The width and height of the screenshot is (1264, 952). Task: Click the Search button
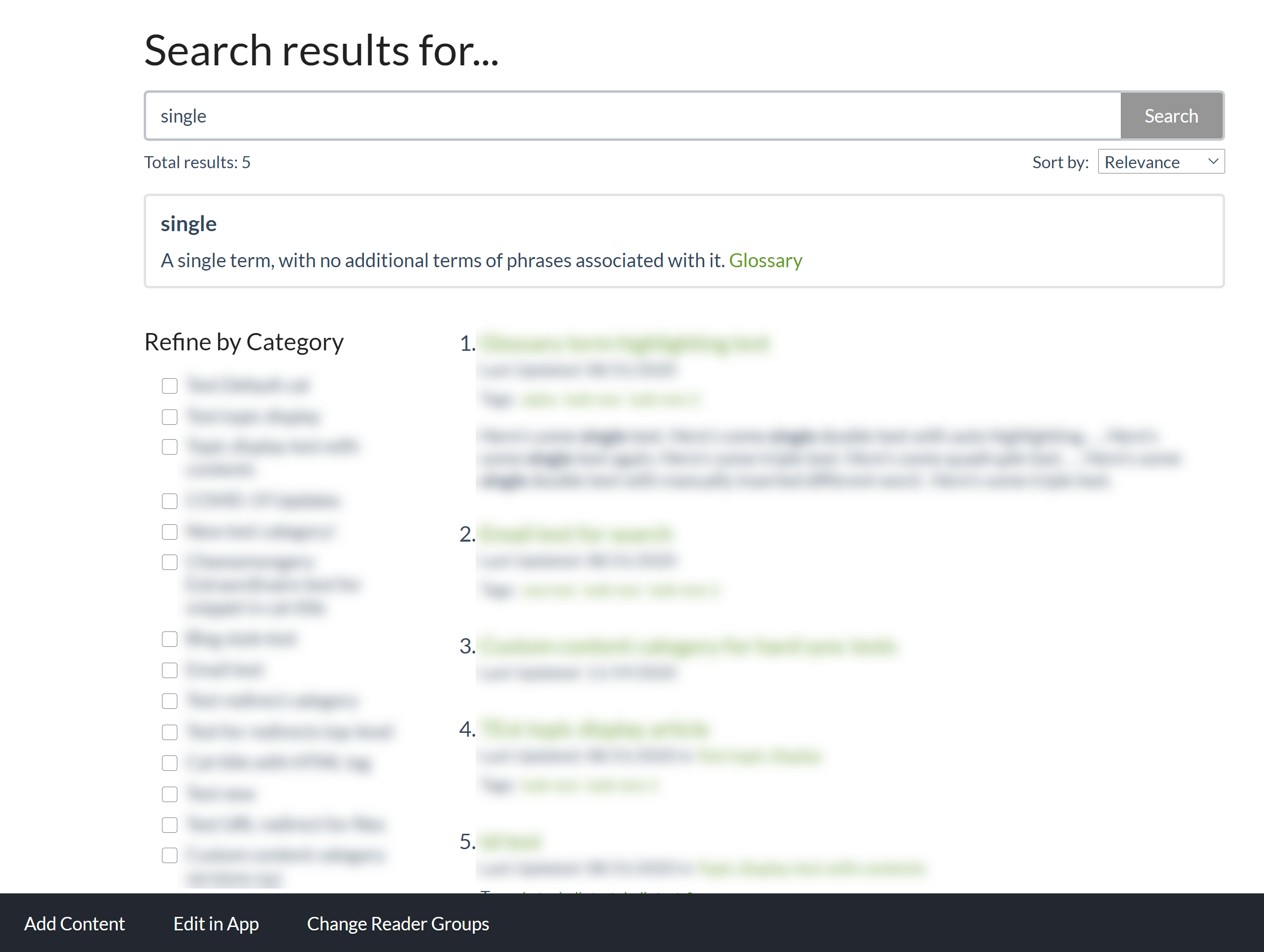[x=1171, y=116]
